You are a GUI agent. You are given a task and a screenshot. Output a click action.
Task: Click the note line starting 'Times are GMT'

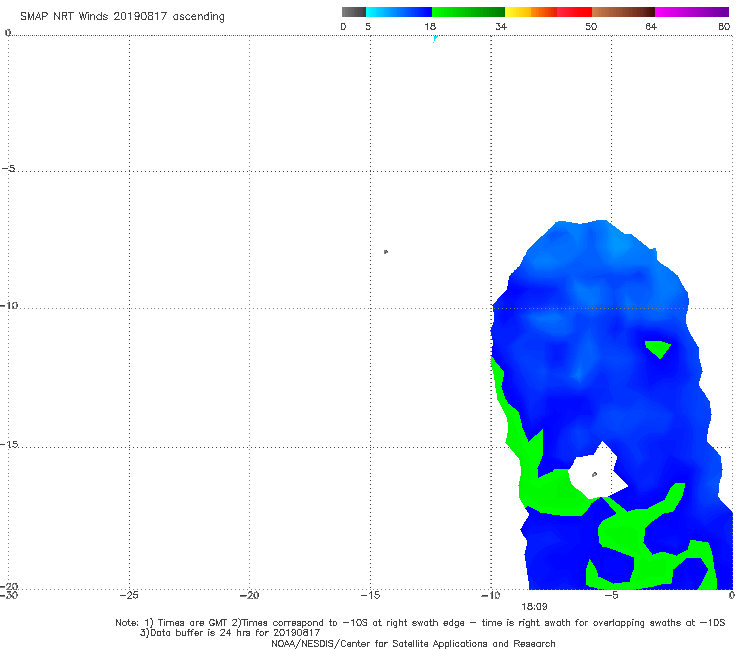tap(420, 623)
